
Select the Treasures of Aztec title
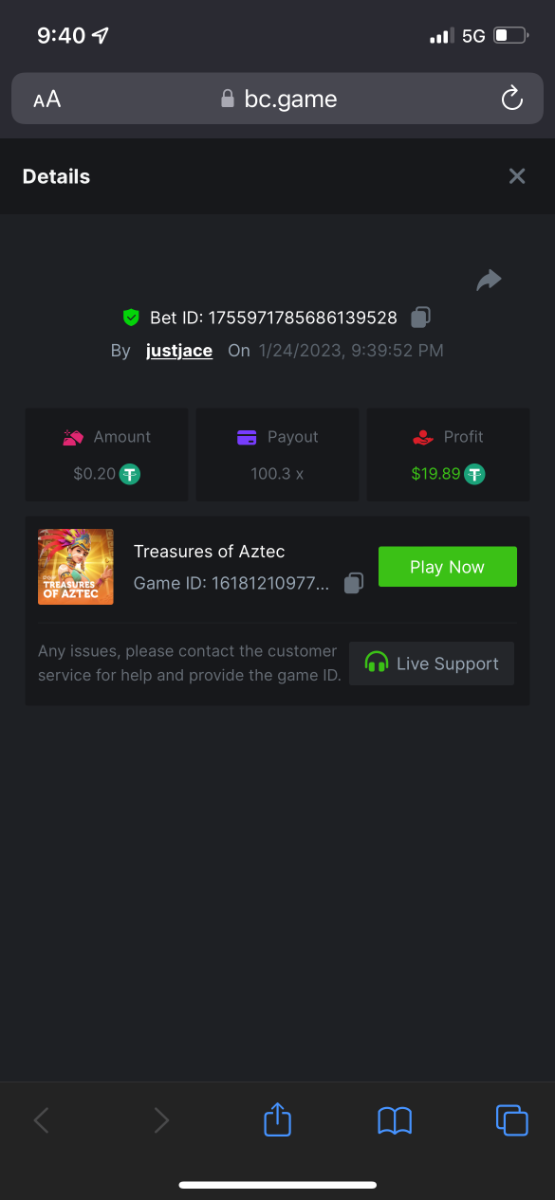[x=209, y=552]
